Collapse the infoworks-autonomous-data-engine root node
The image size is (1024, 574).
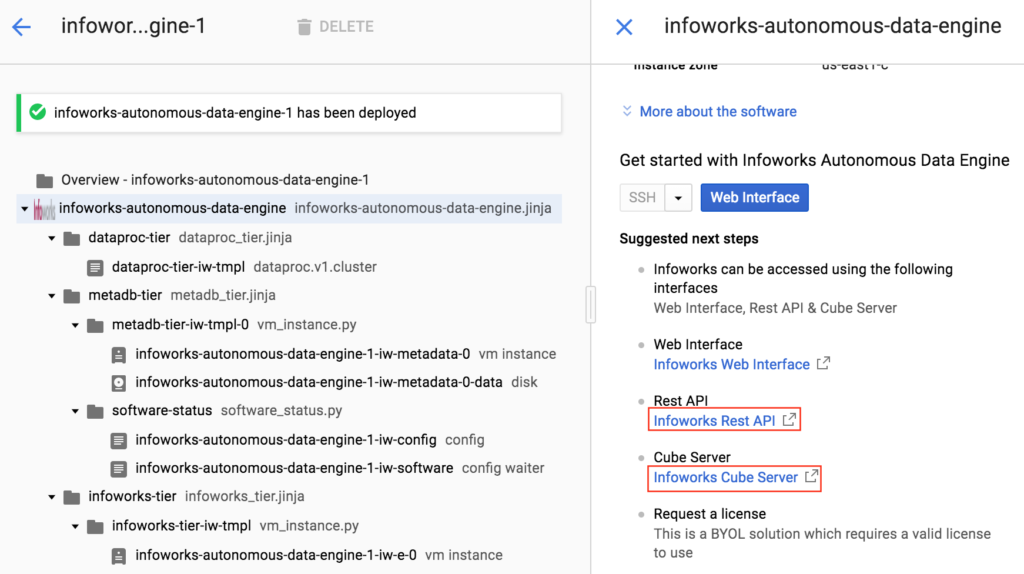click(x=25, y=209)
